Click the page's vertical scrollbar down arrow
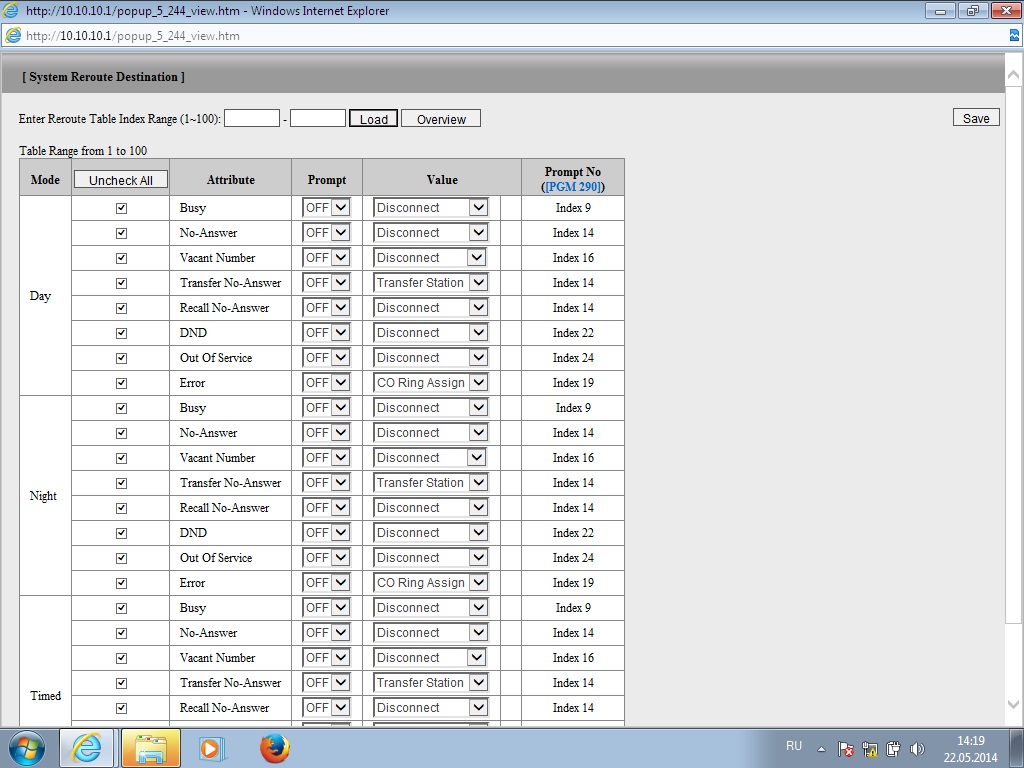Image resolution: width=1024 pixels, height=768 pixels. pos(1014,704)
